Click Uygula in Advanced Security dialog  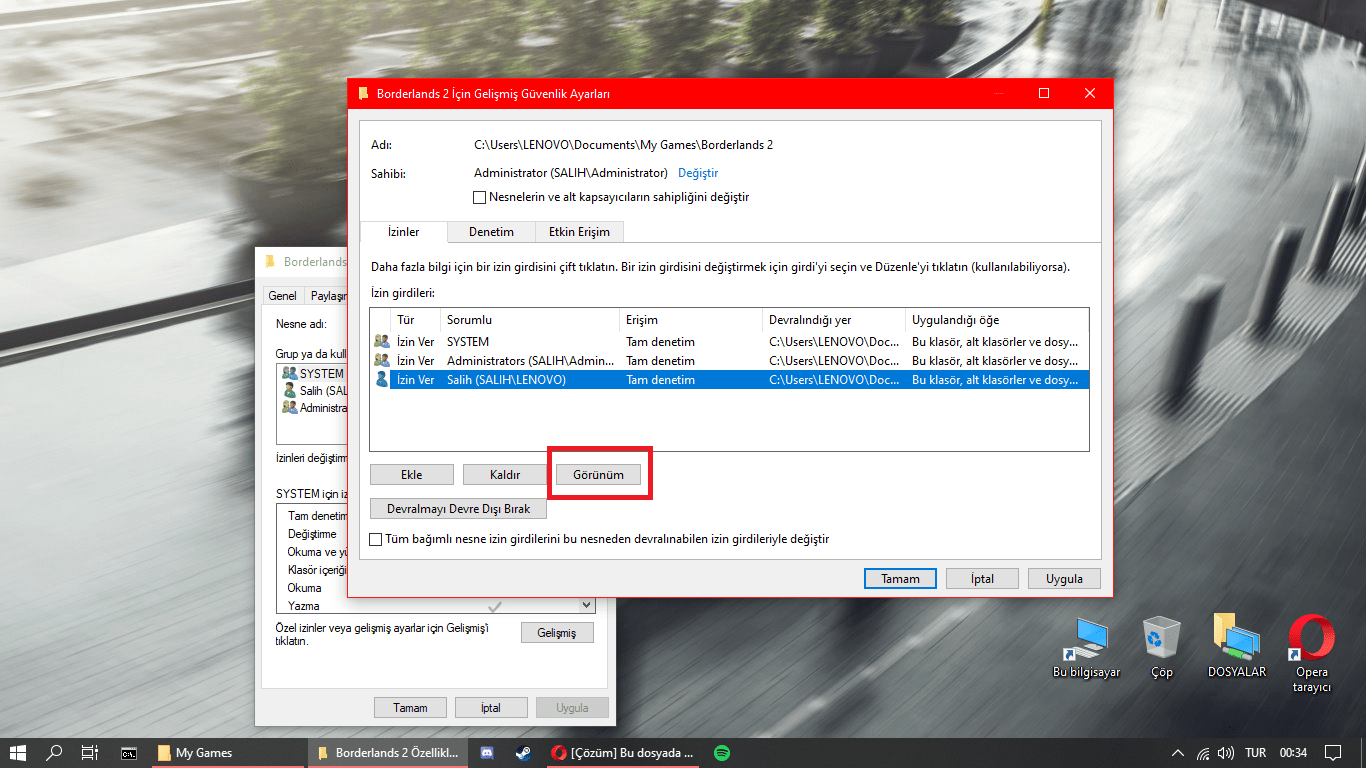[1064, 579]
